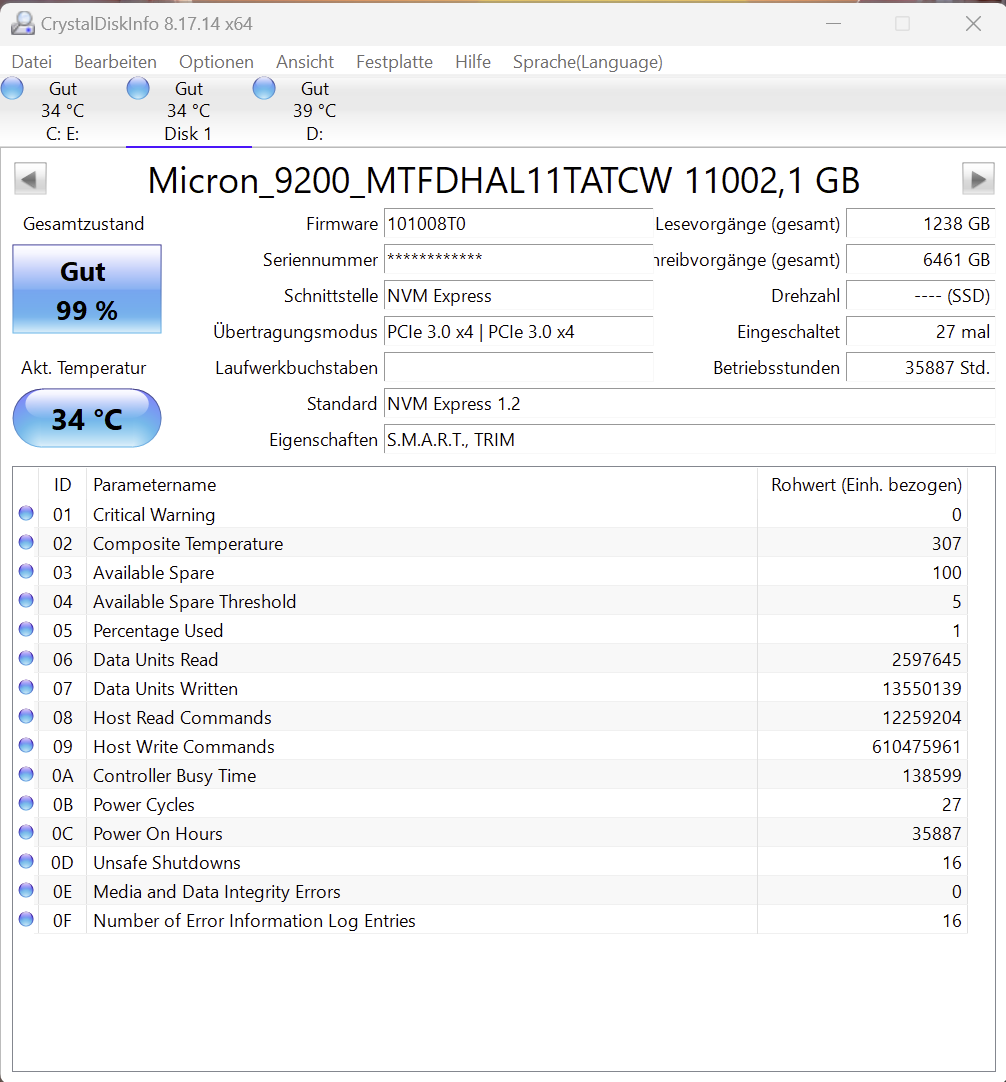Click status dot for Available Spare Threshold row
The width and height of the screenshot is (1006, 1082).
pyautogui.click(x=26, y=600)
